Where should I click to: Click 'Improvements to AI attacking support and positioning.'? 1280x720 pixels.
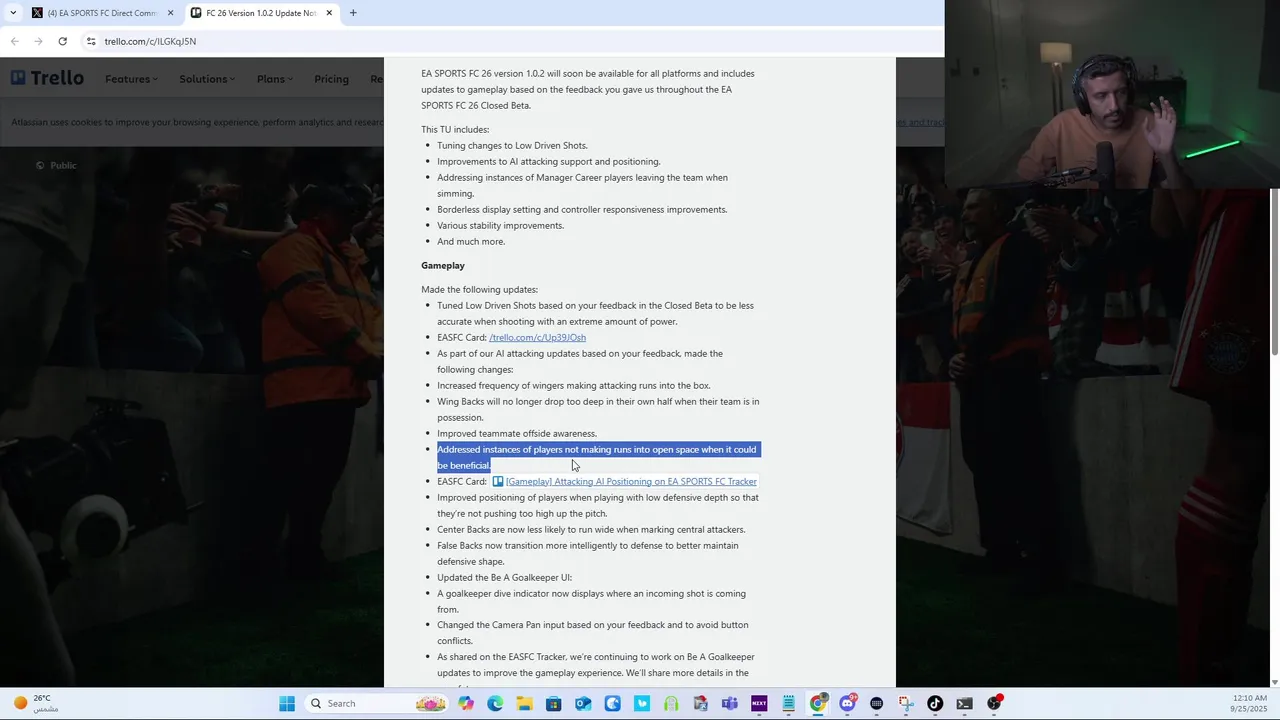click(x=548, y=161)
